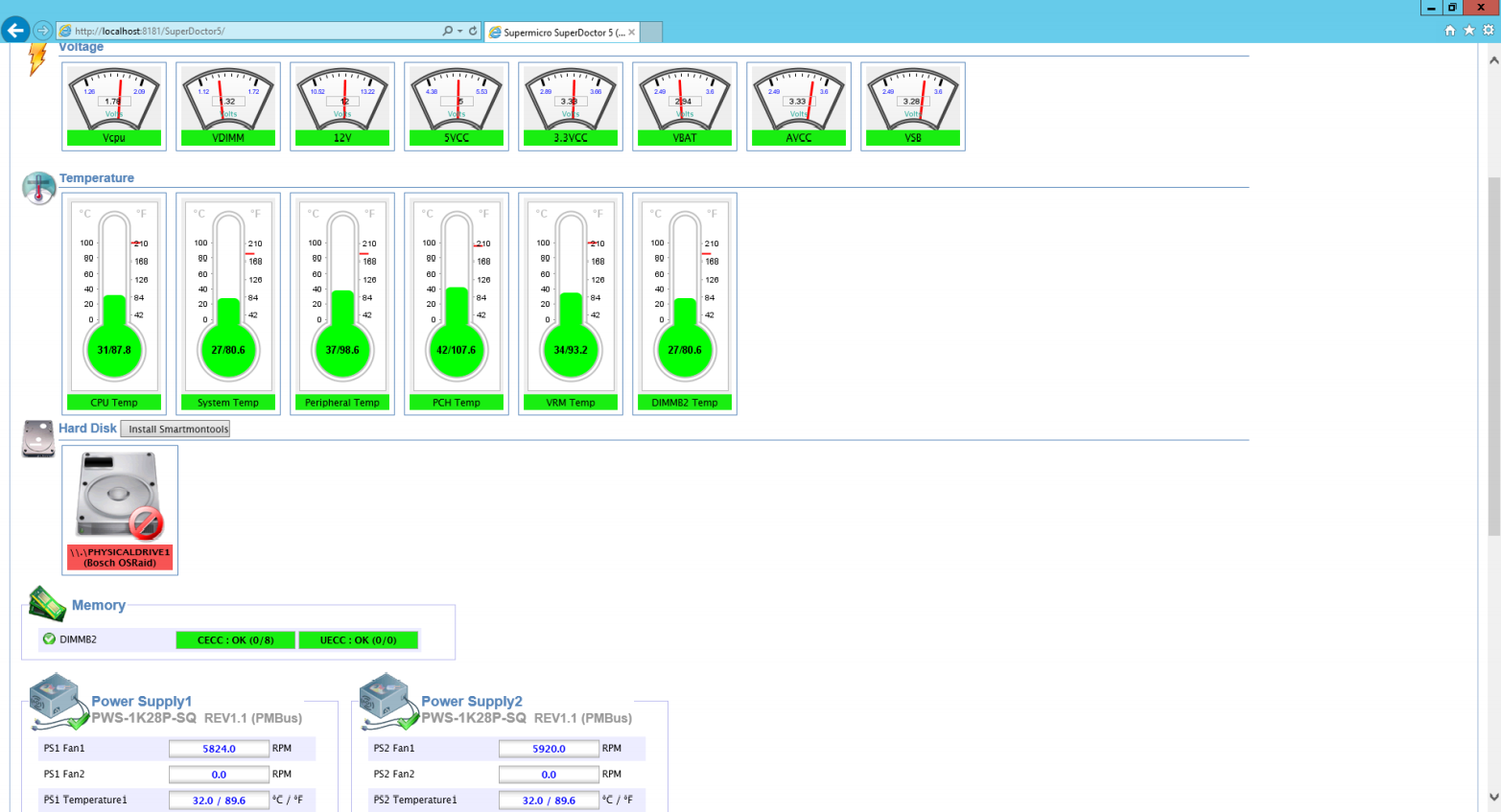Click the Power Supply2 unit icon
The width and height of the screenshot is (1501, 812).
tap(388, 702)
